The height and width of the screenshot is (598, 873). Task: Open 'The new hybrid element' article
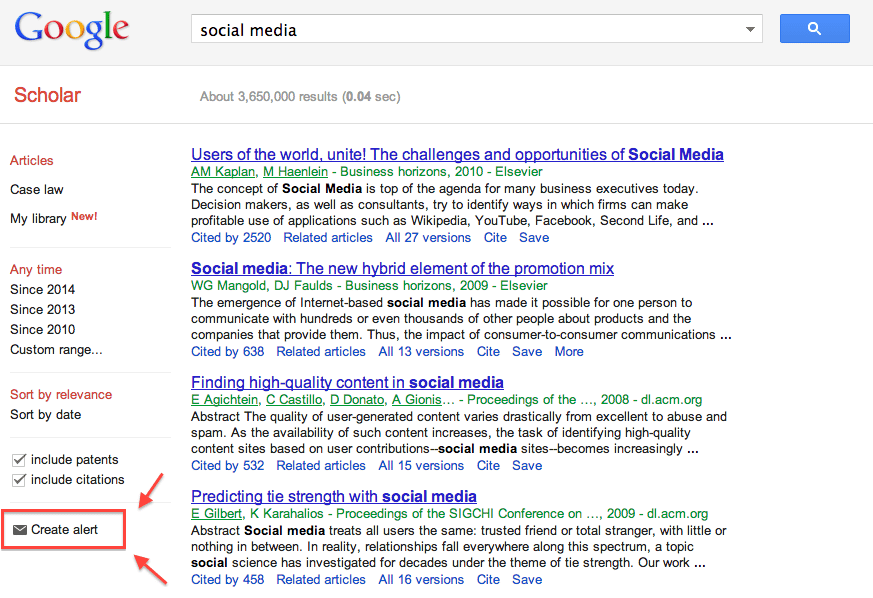coord(403,268)
